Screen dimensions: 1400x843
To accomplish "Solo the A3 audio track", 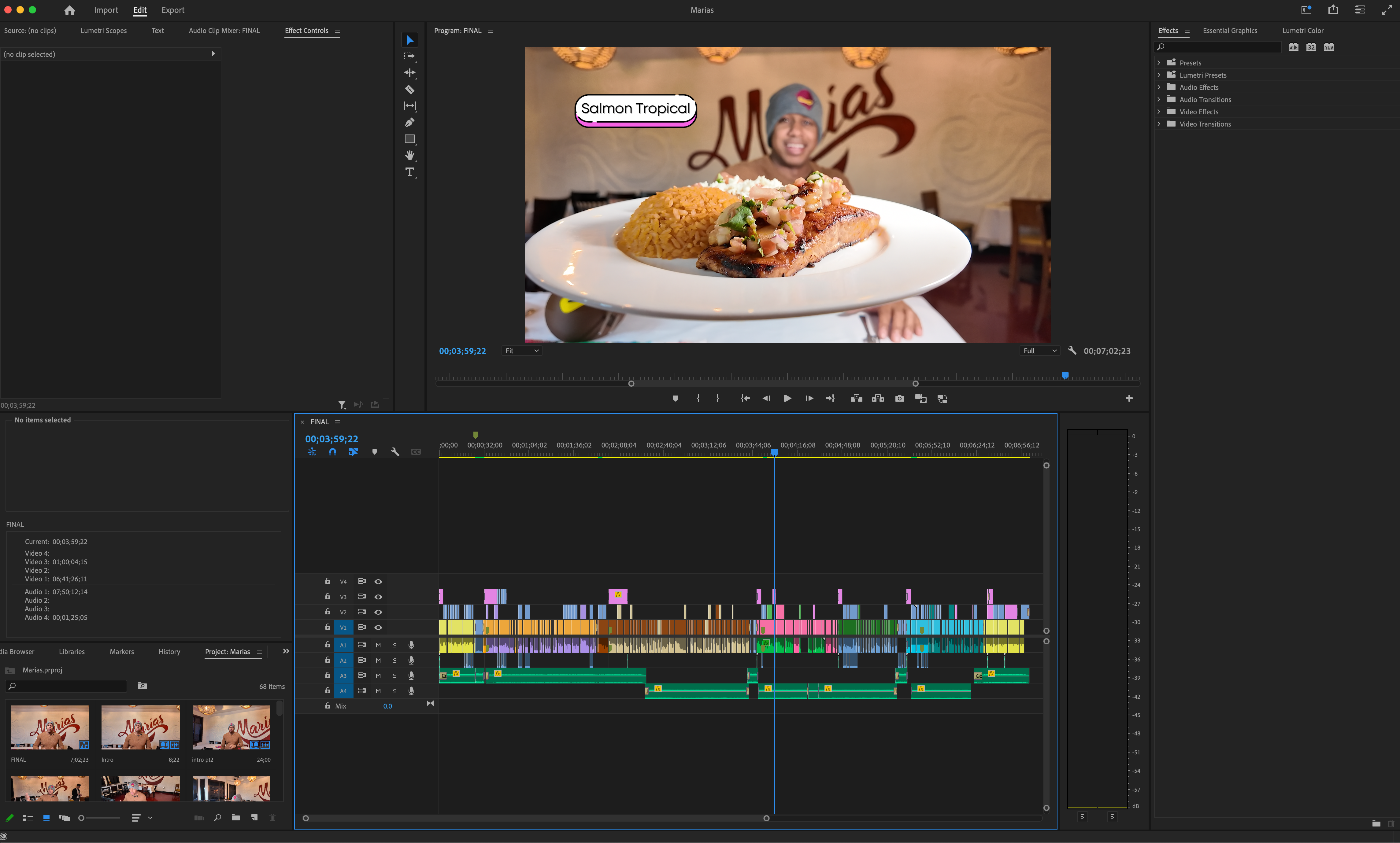I will pyautogui.click(x=394, y=676).
